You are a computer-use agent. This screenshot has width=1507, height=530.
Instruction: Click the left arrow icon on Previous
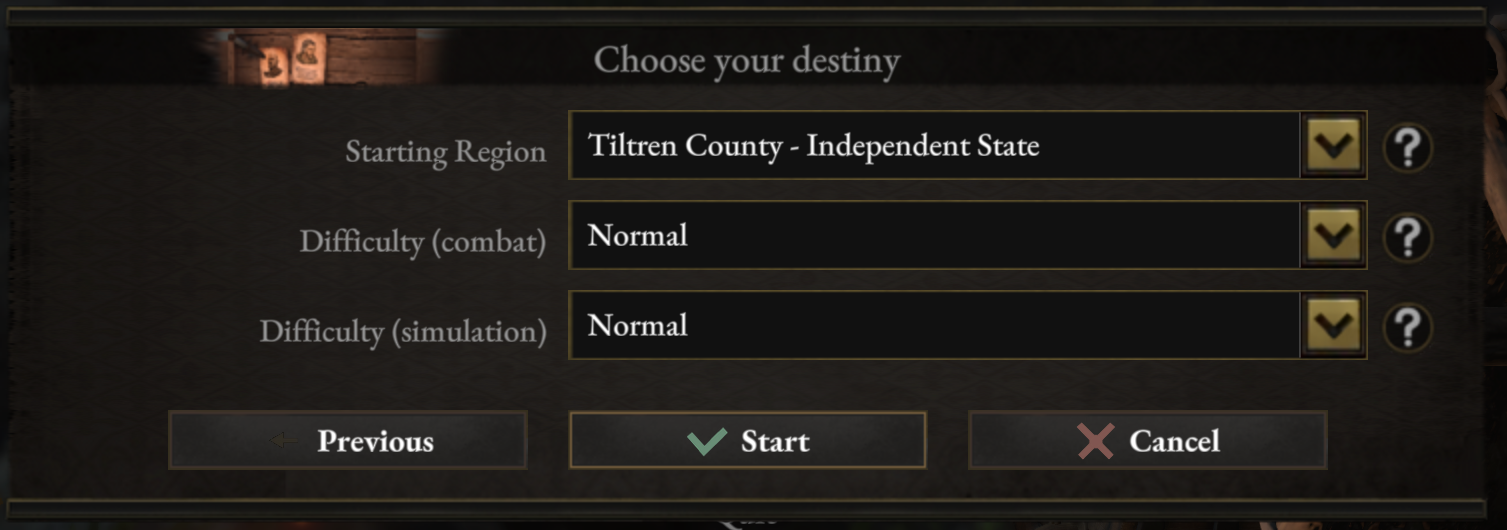pyautogui.click(x=285, y=441)
